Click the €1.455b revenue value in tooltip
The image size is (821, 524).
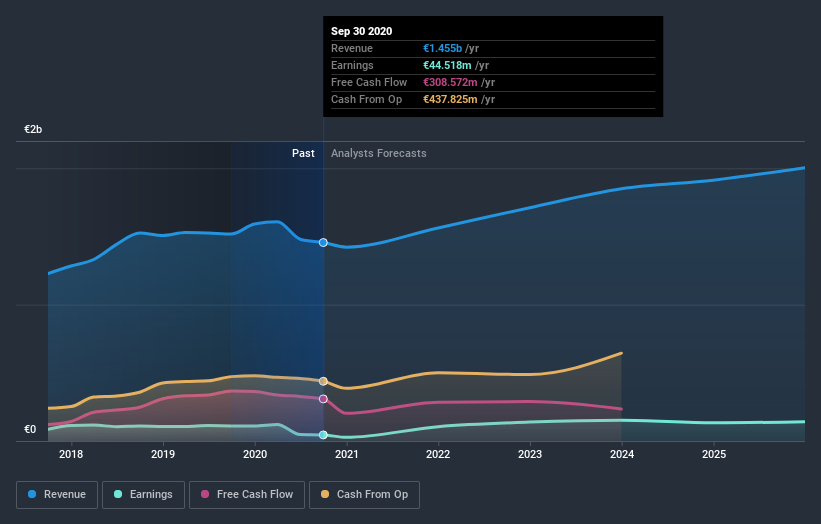pos(442,48)
